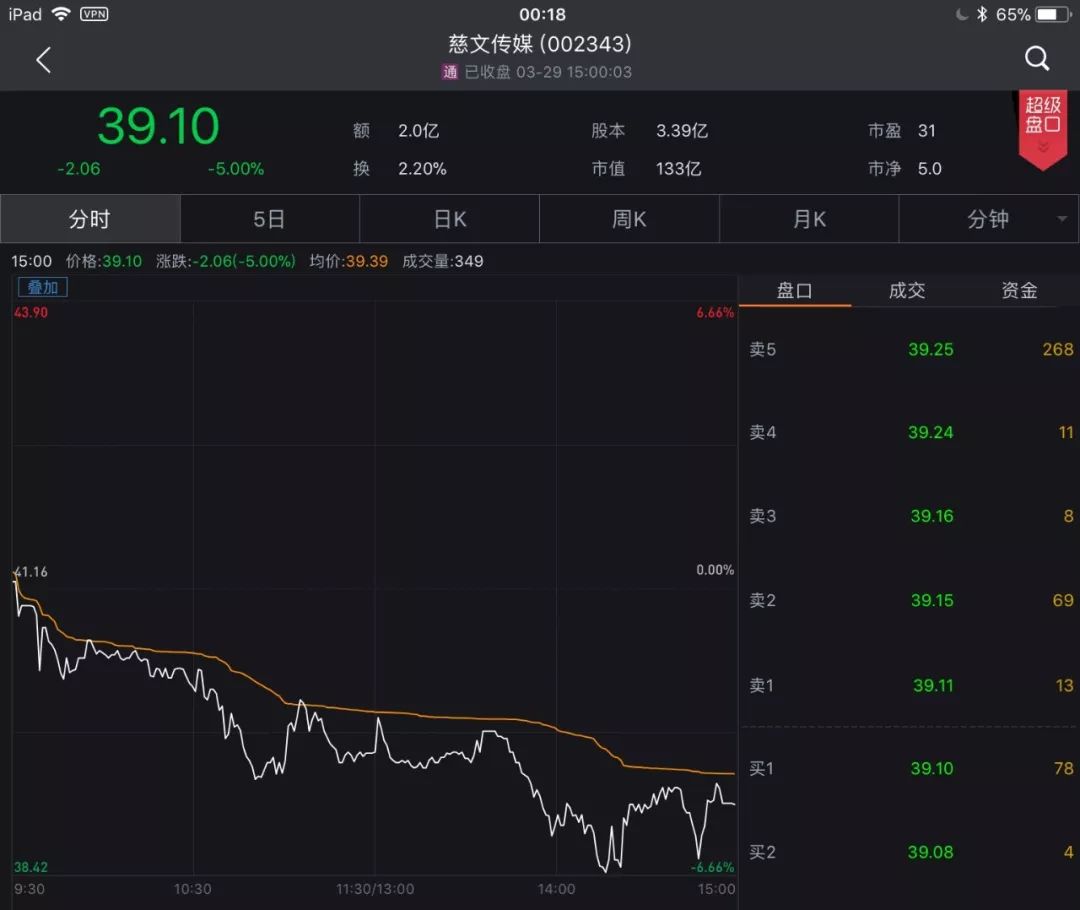Tap the 买1 volume 78
This screenshot has width=1080, height=910.
(x=1063, y=768)
